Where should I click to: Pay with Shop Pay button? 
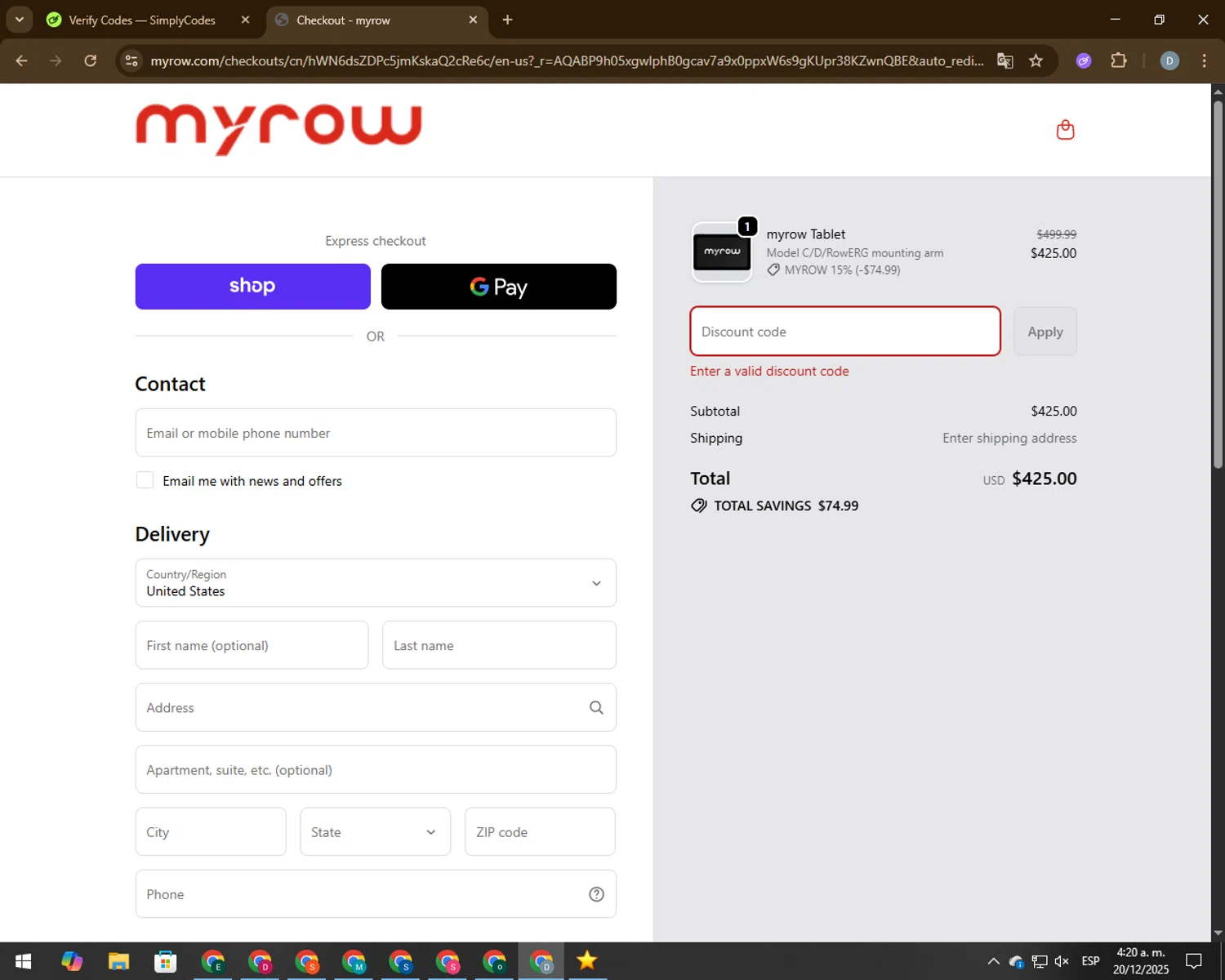pyautogui.click(x=253, y=287)
